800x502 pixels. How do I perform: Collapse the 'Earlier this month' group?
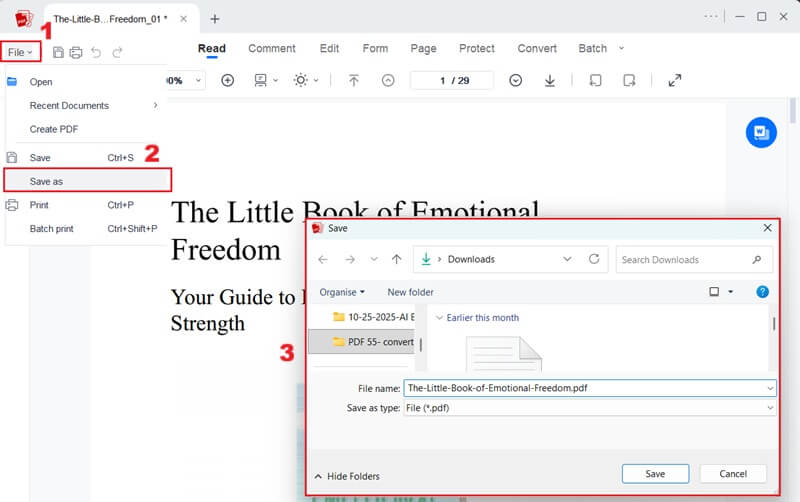tap(440, 318)
